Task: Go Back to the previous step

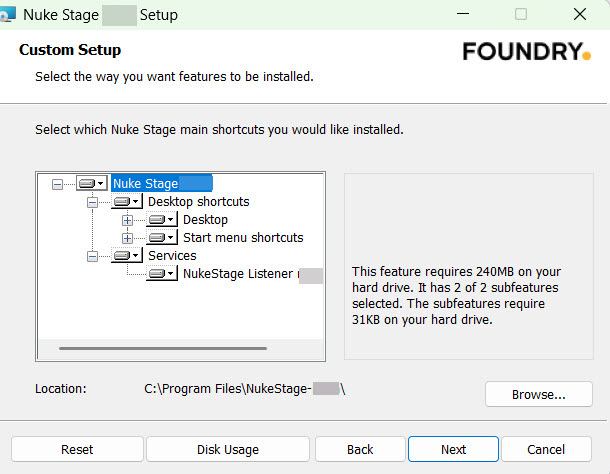Action: click(360, 449)
